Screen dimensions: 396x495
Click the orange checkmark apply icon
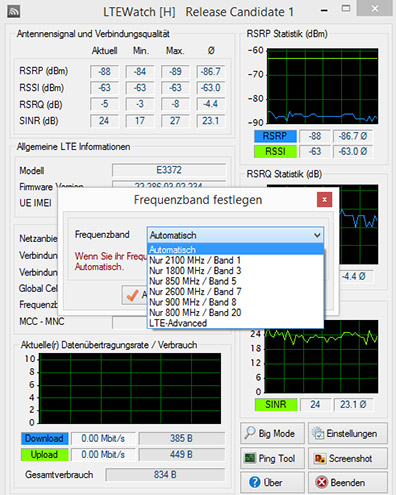132,295
